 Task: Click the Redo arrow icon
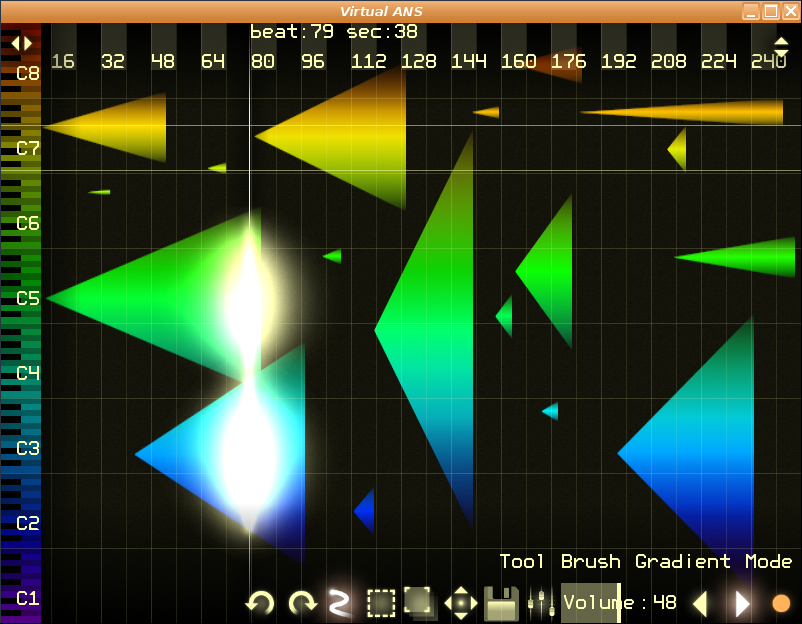[x=302, y=603]
